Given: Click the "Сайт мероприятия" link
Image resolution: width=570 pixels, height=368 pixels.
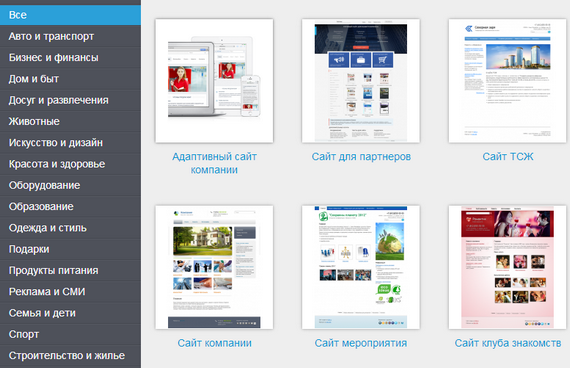Looking at the screenshot, I should pos(361,343).
